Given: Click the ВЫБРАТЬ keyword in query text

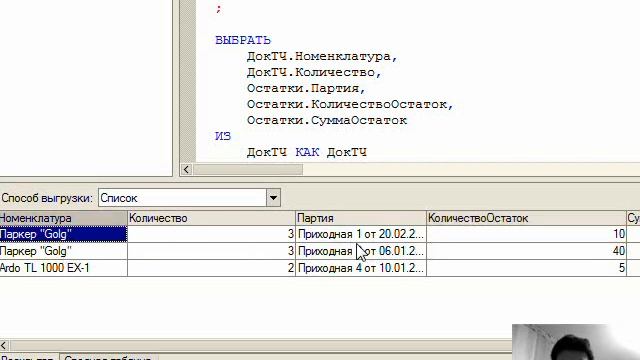Looking at the screenshot, I should (243, 40).
